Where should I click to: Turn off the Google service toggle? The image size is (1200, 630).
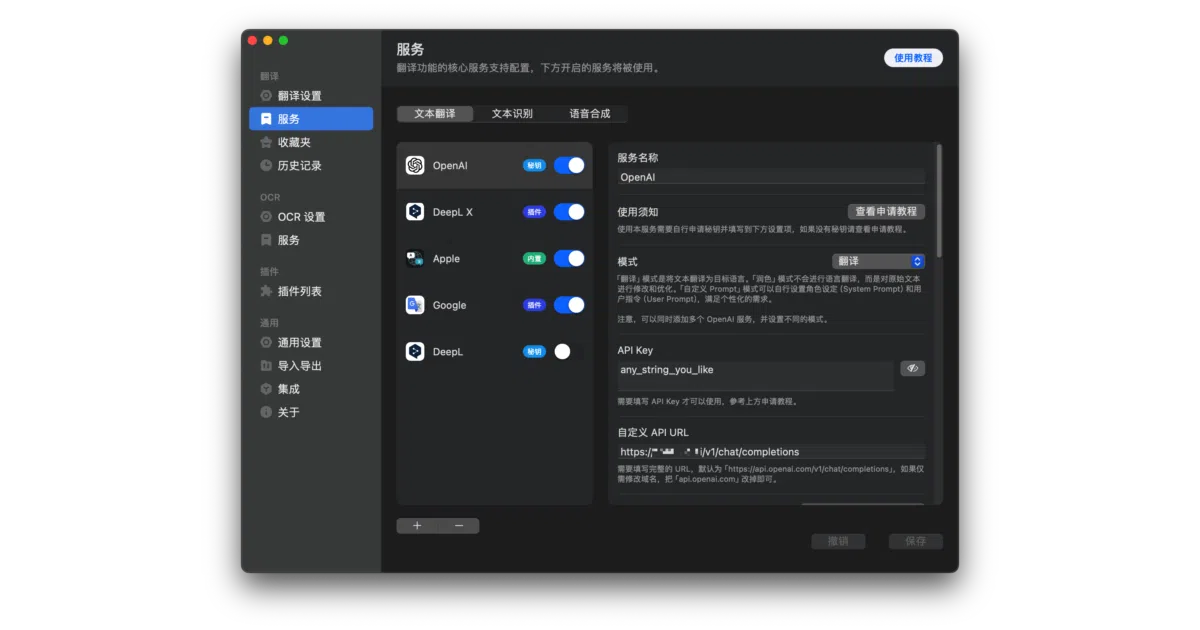pyautogui.click(x=569, y=305)
